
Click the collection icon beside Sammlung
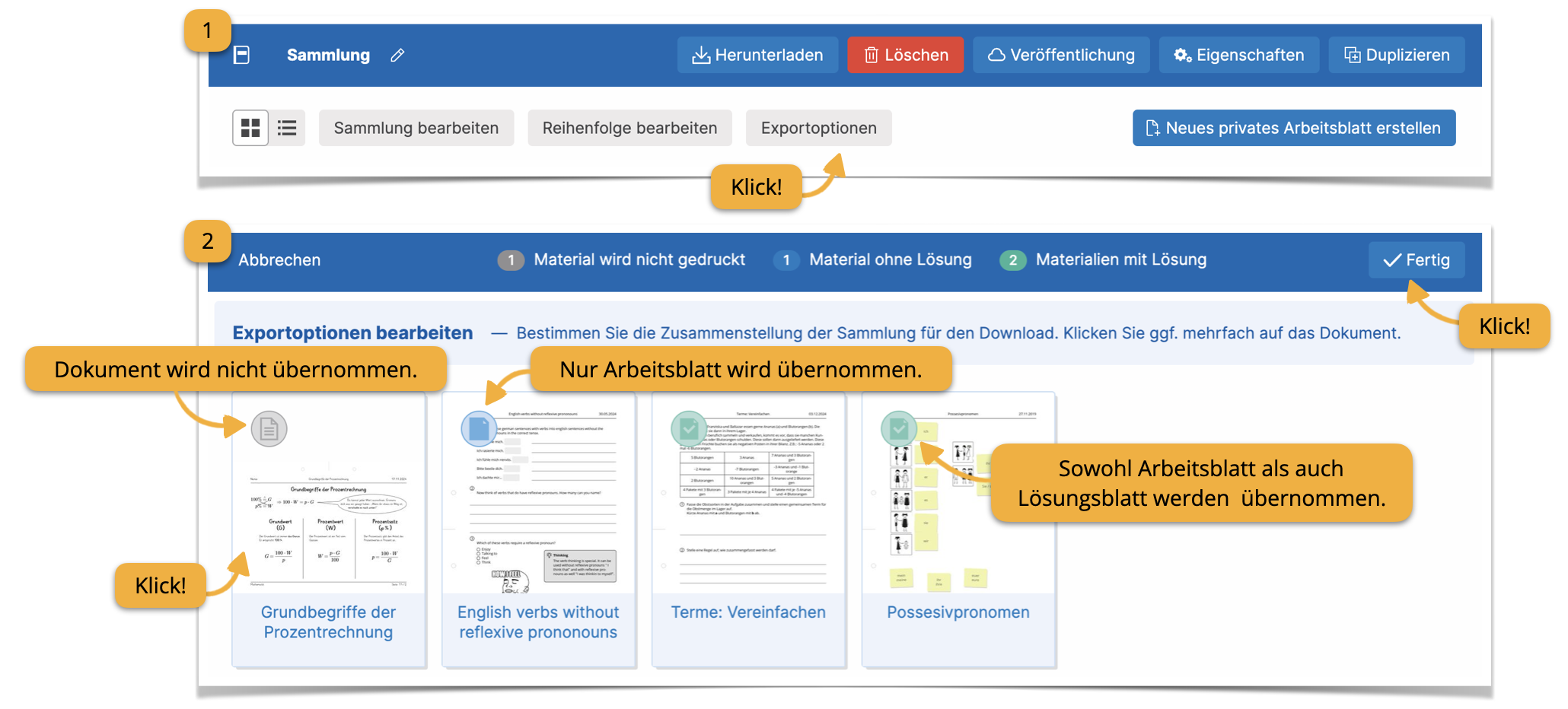tap(241, 55)
